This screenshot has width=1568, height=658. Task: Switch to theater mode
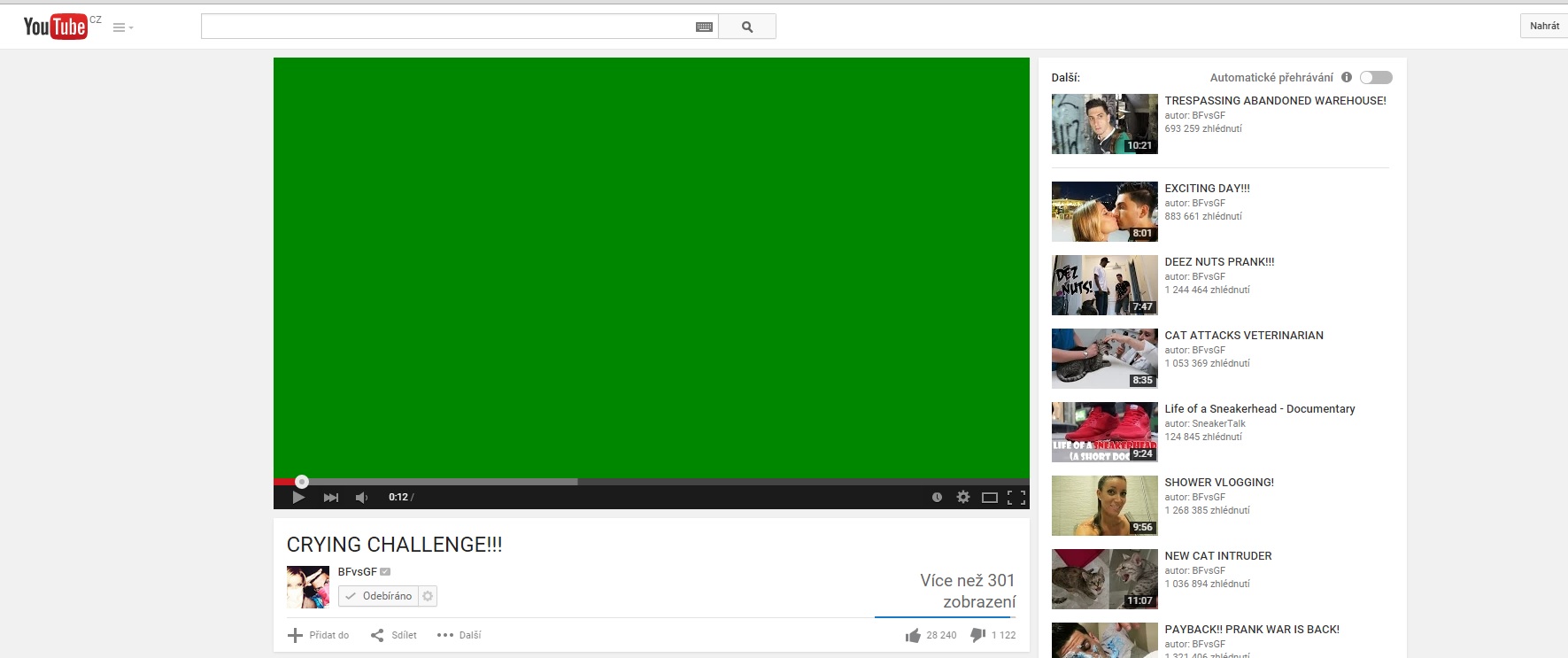[990, 497]
